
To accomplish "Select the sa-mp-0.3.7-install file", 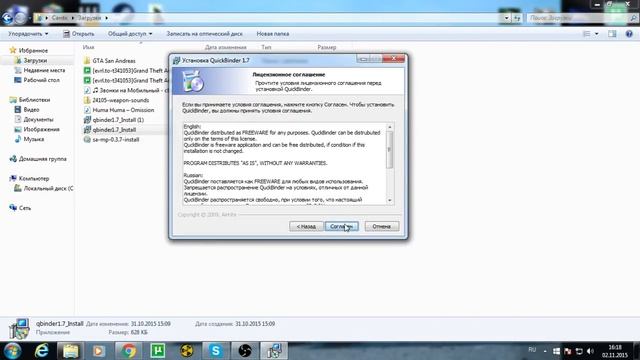I will 116,139.
